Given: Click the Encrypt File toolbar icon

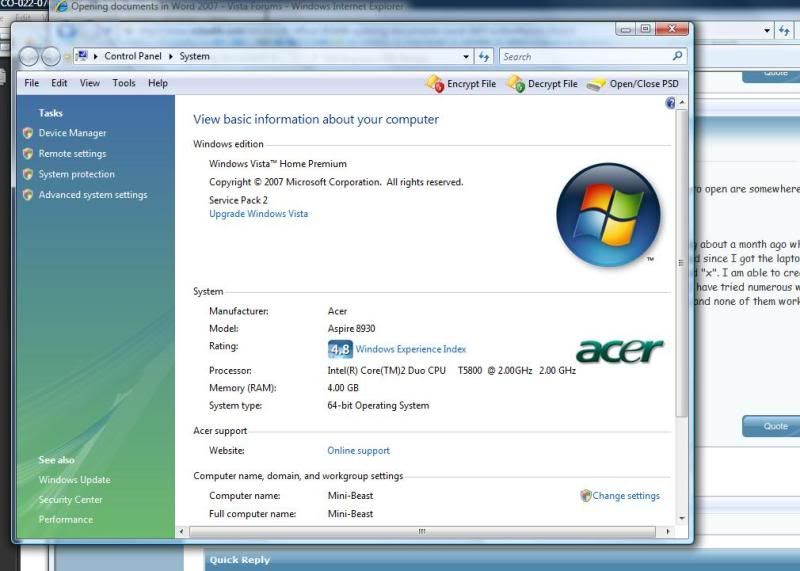Looking at the screenshot, I should pyautogui.click(x=435, y=84).
